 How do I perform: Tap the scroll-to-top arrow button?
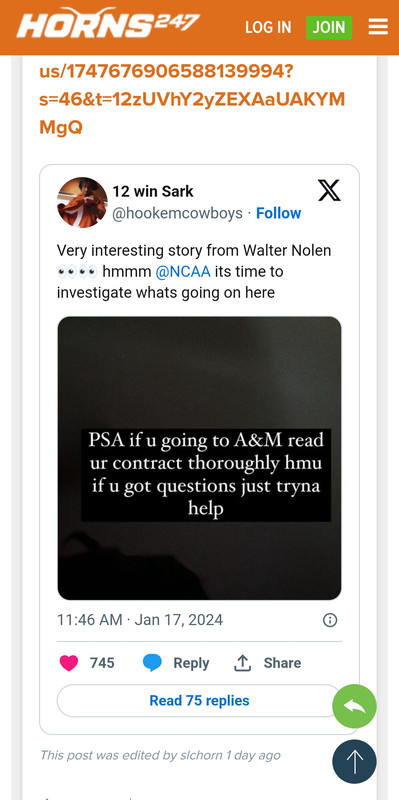[354, 761]
